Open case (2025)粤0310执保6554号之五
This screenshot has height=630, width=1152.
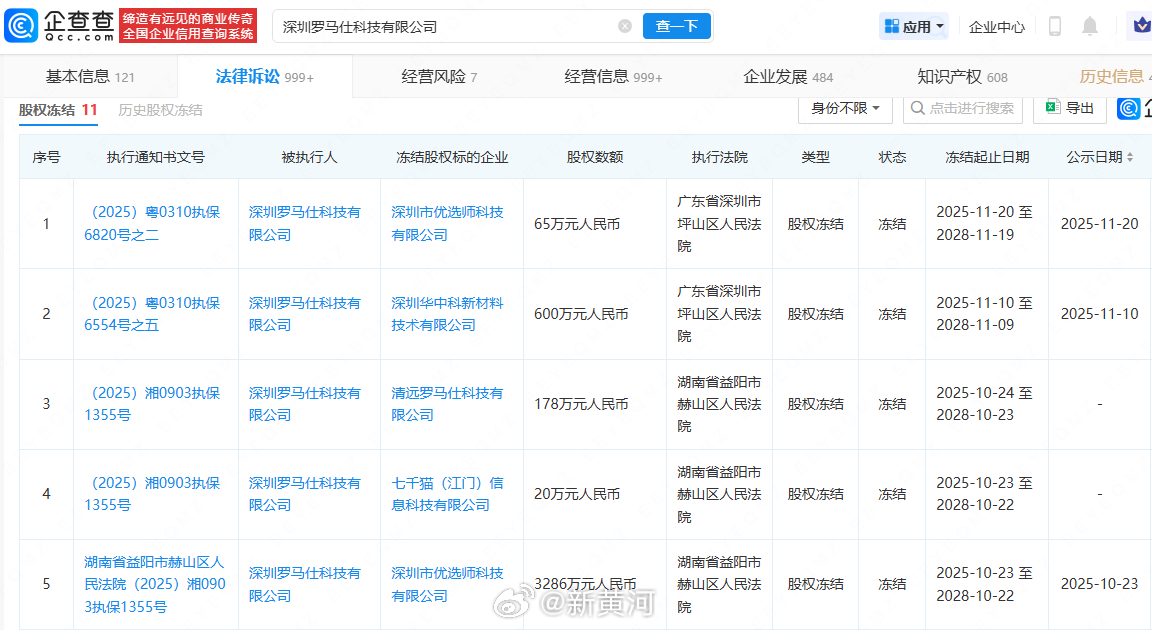coord(152,314)
